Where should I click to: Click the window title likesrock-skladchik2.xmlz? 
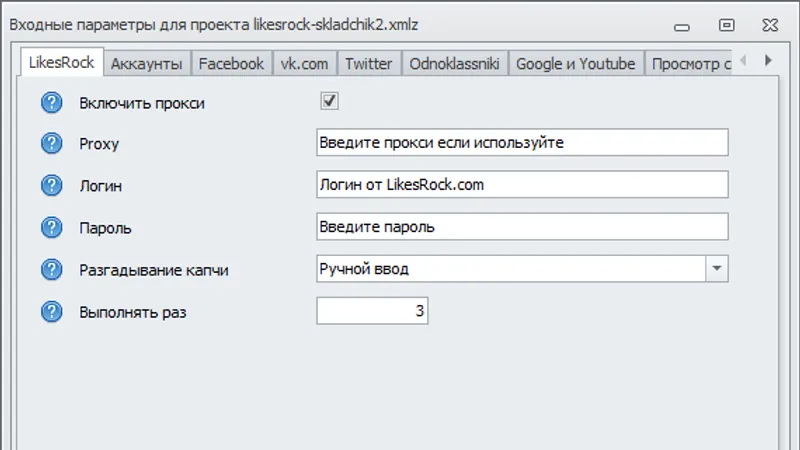tap(336, 24)
